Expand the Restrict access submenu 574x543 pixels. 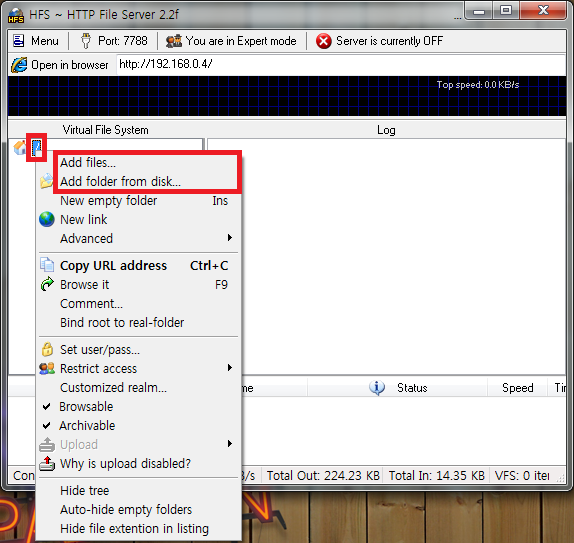[139, 369]
